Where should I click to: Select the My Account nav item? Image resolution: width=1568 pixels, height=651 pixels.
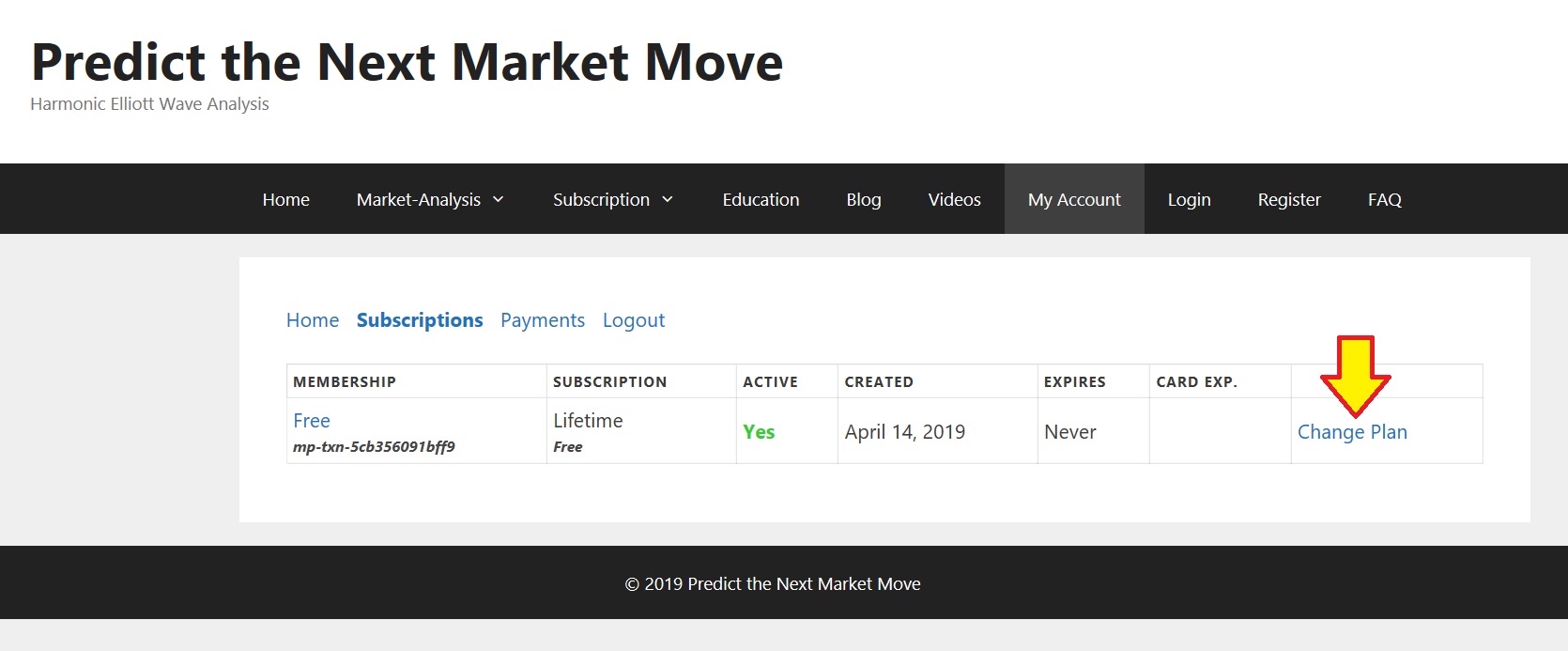[x=1074, y=199]
